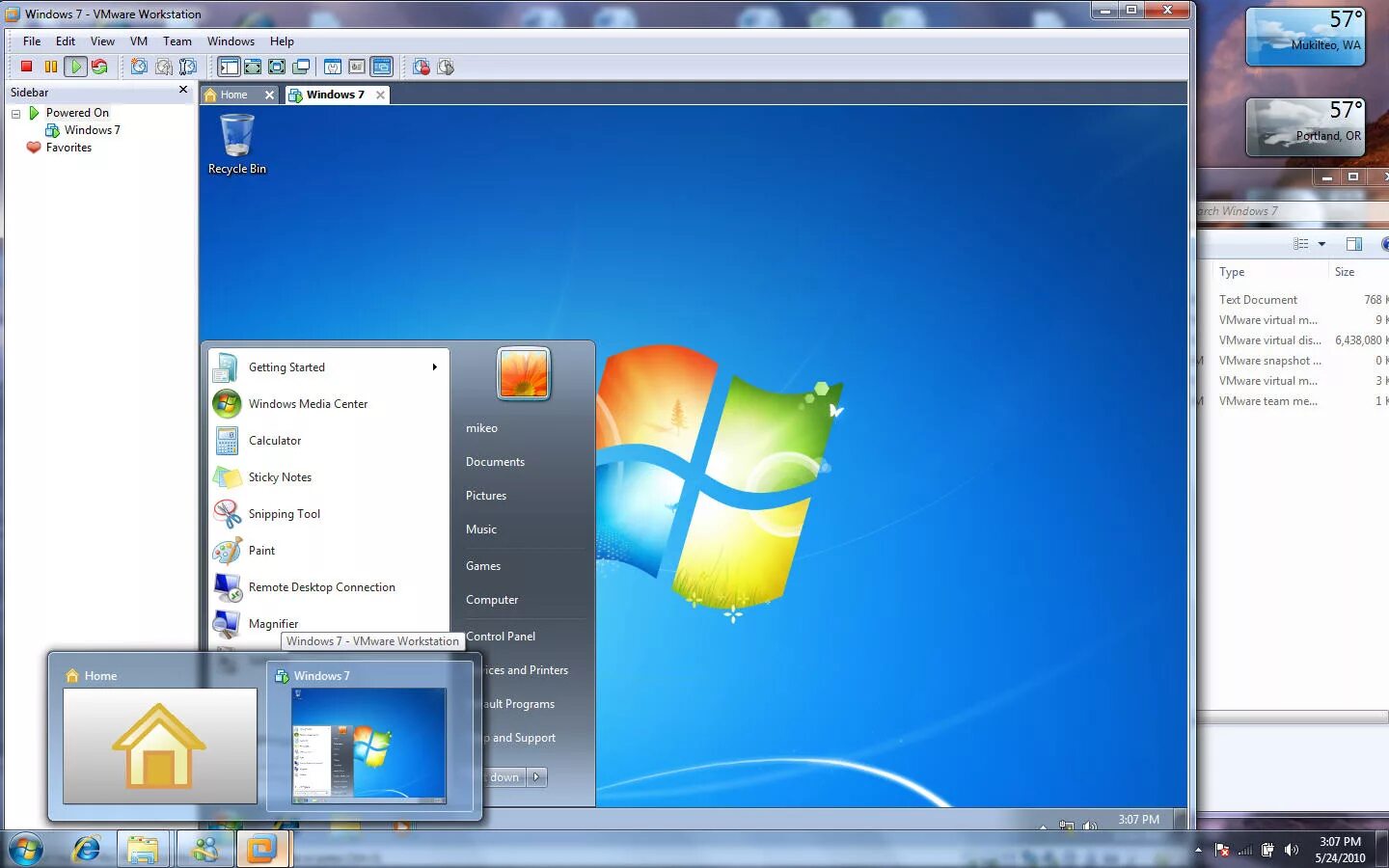The image size is (1389, 868).
Task: Open the Snapshot Manager wrench-clock icon
Action: pyautogui.click(x=188, y=67)
